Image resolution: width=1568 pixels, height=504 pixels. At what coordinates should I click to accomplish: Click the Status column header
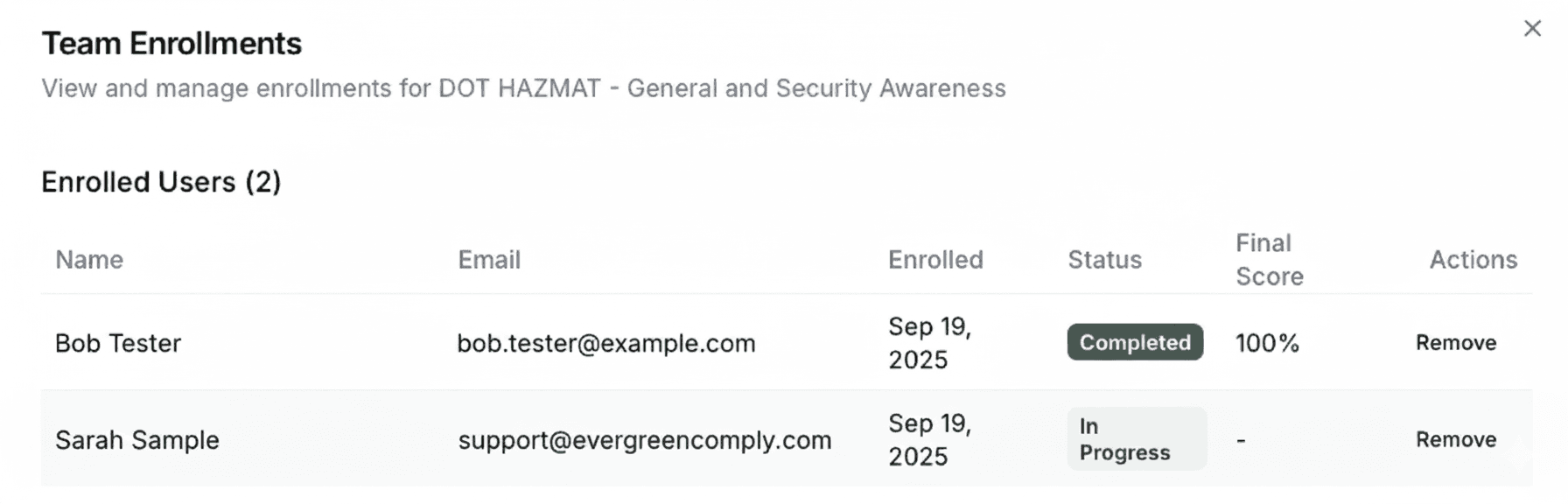(1104, 260)
